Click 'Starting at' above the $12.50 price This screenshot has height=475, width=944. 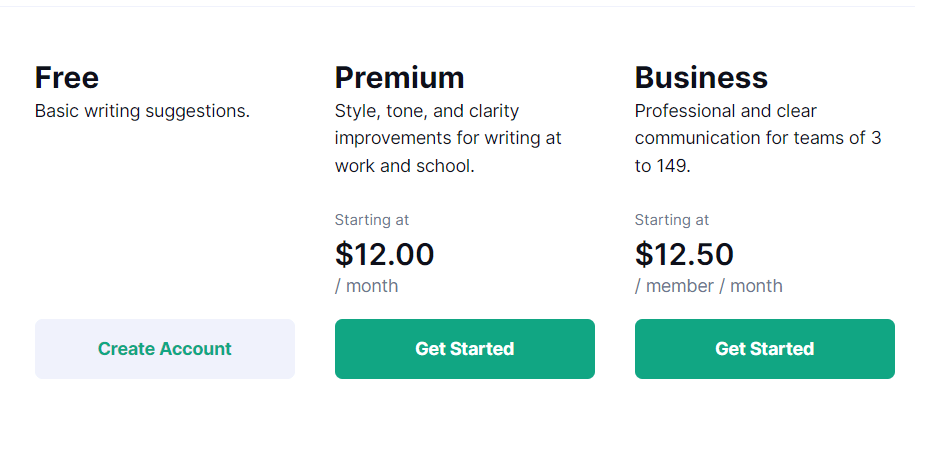click(671, 220)
